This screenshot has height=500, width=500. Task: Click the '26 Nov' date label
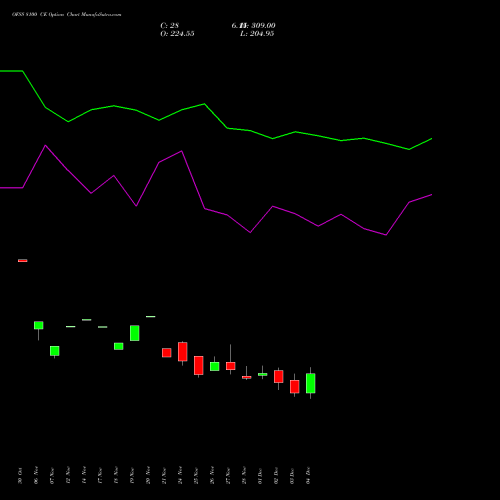click(x=212, y=475)
